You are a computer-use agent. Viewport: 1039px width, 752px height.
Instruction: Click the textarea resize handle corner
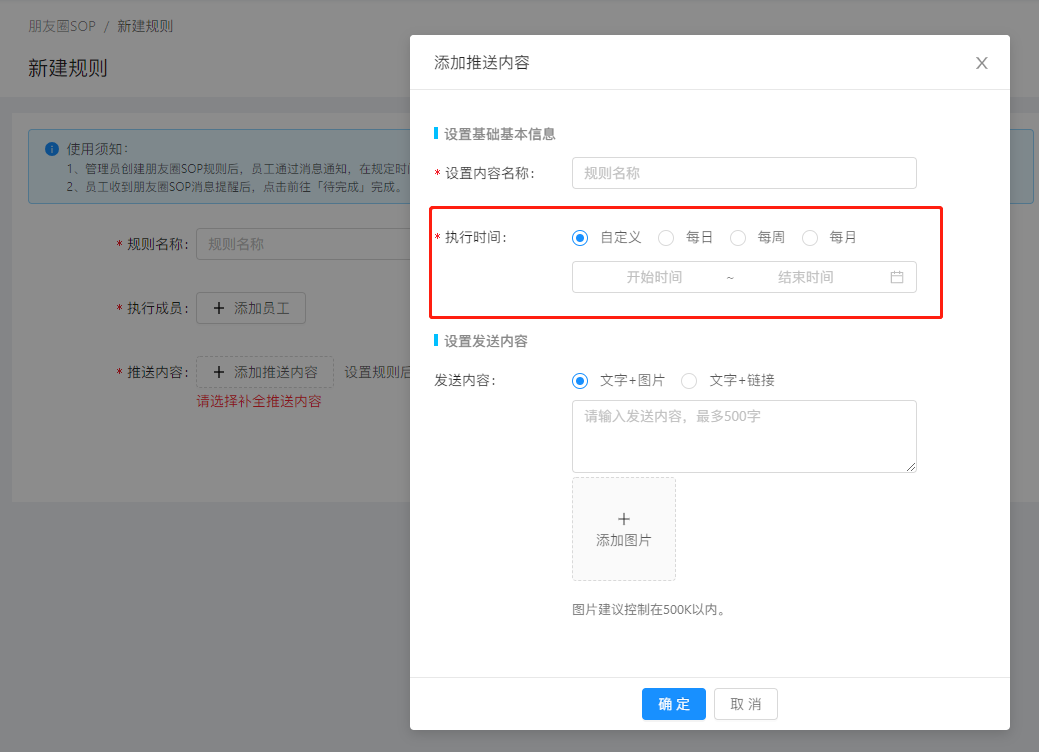pyautogui.click(x=911, y=467)
